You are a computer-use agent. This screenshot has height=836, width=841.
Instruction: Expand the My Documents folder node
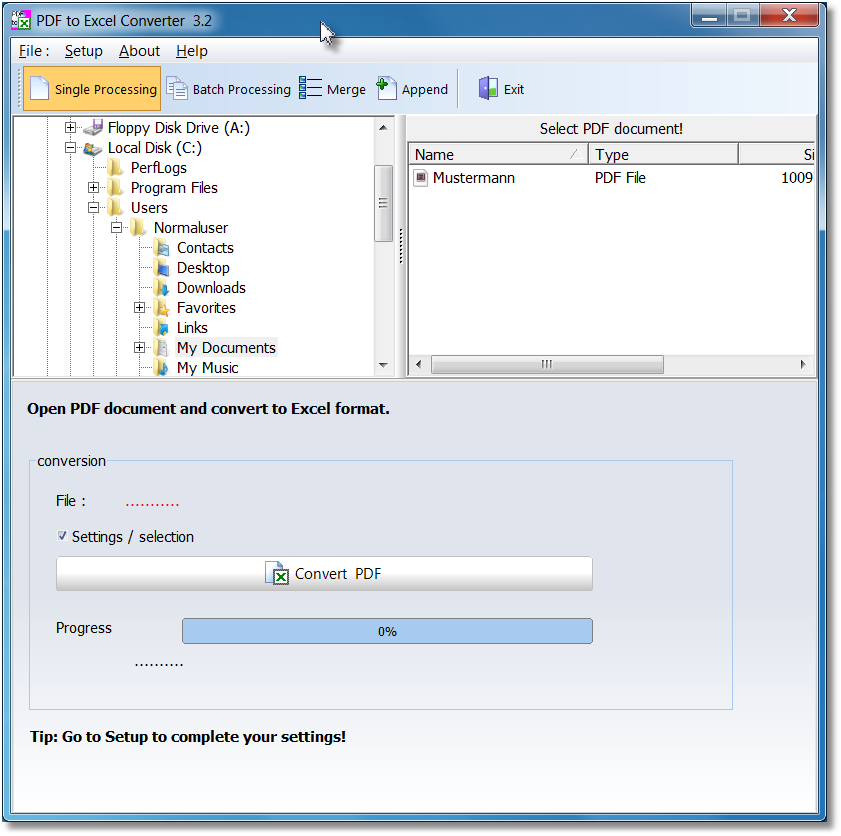click(x=139, y=348)
